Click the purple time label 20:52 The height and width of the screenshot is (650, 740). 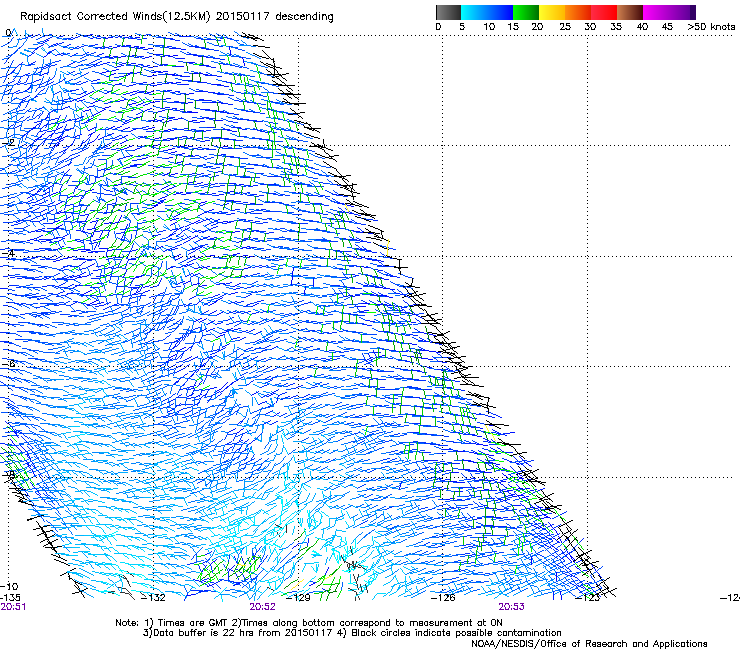point(262,607)
